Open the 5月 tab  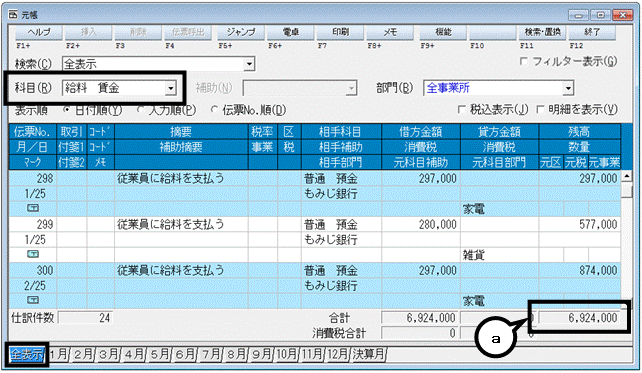(160, 355)
